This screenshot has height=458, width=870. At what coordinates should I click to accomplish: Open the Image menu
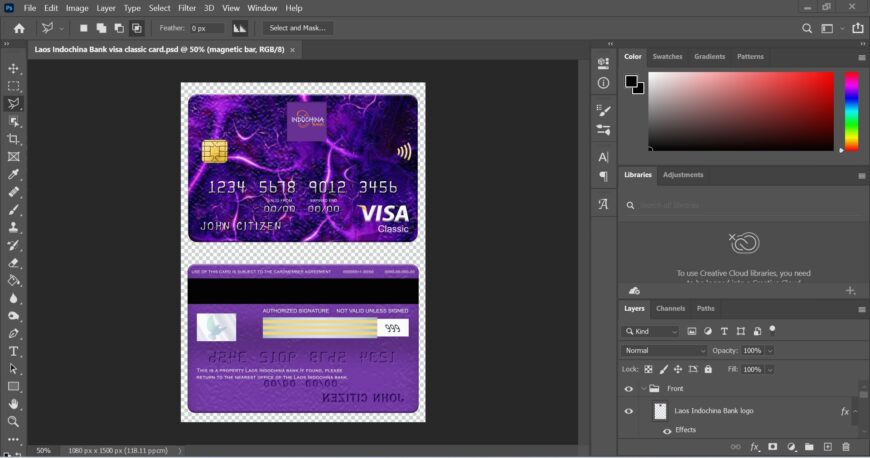(x=77, y=8)
